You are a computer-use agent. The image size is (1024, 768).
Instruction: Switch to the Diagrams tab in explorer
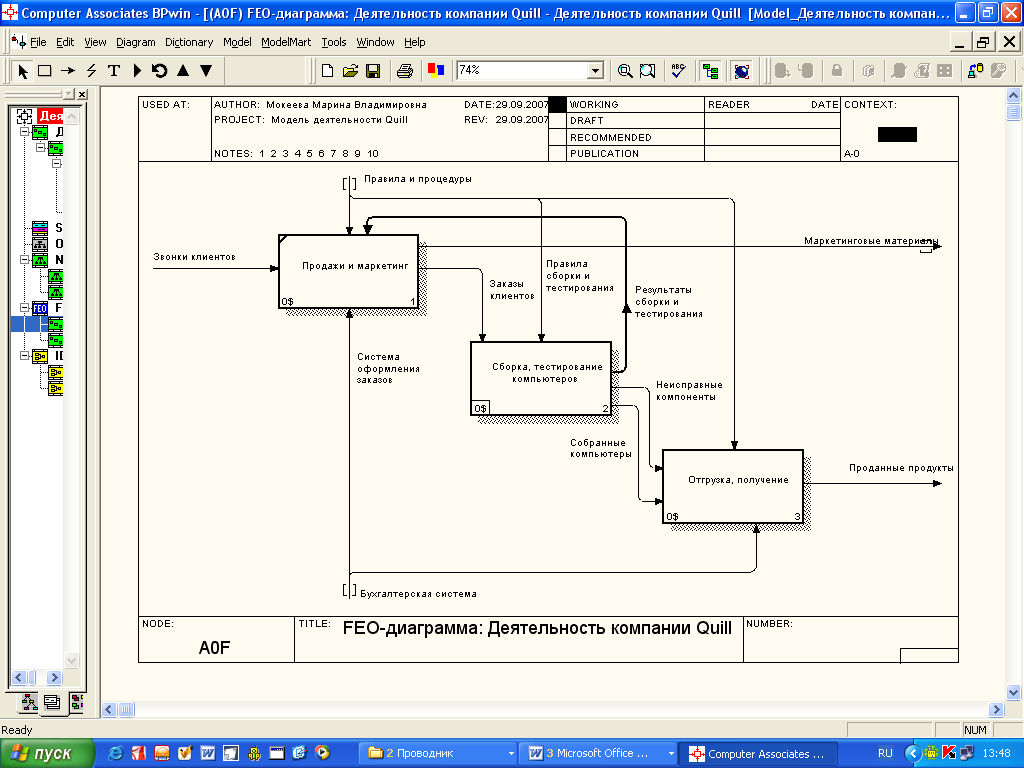click(52, 702)
